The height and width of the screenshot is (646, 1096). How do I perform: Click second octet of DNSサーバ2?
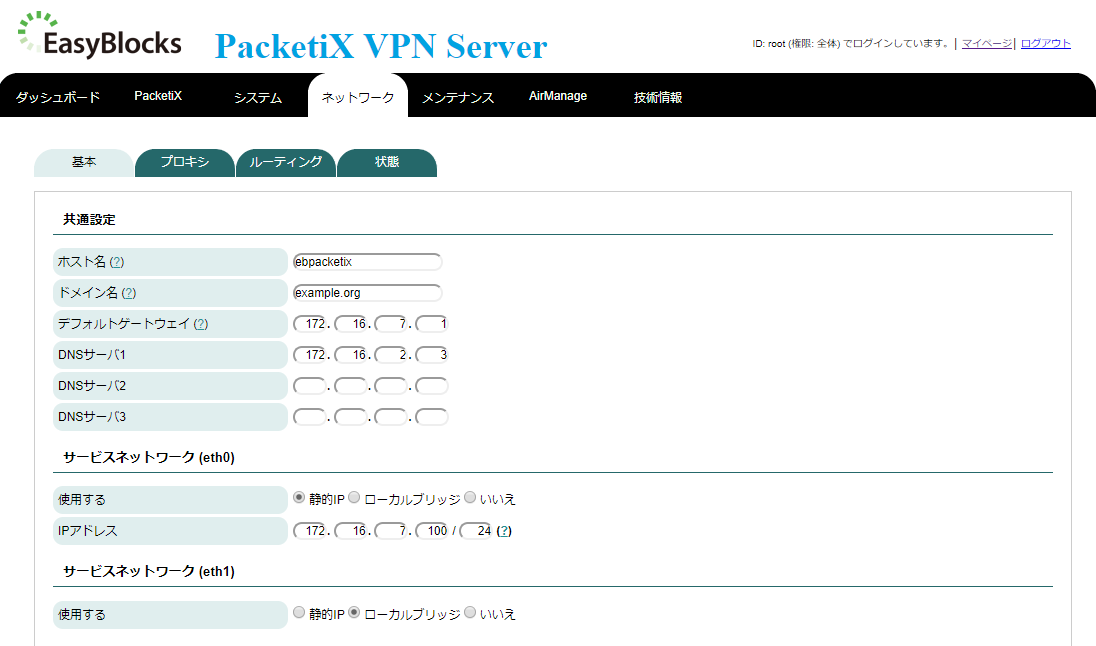tap(351, 385)
